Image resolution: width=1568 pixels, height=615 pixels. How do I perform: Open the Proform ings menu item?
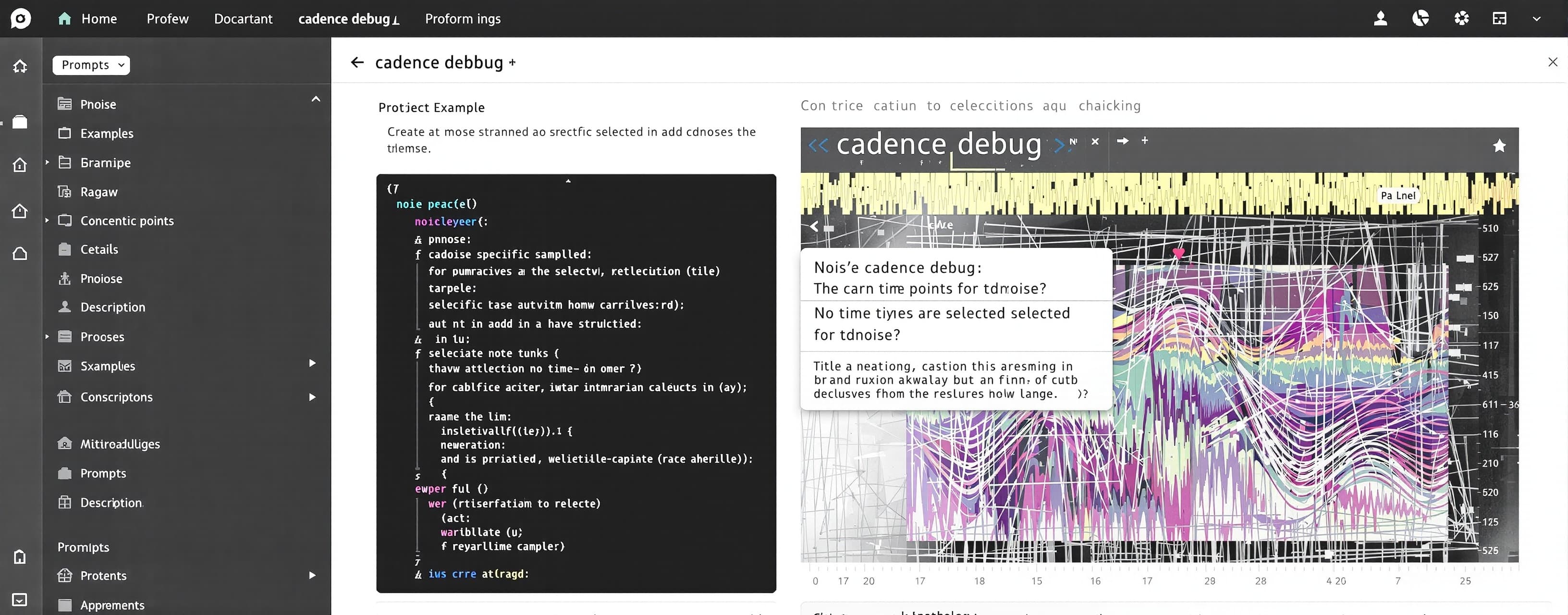(x=463, y=19)
